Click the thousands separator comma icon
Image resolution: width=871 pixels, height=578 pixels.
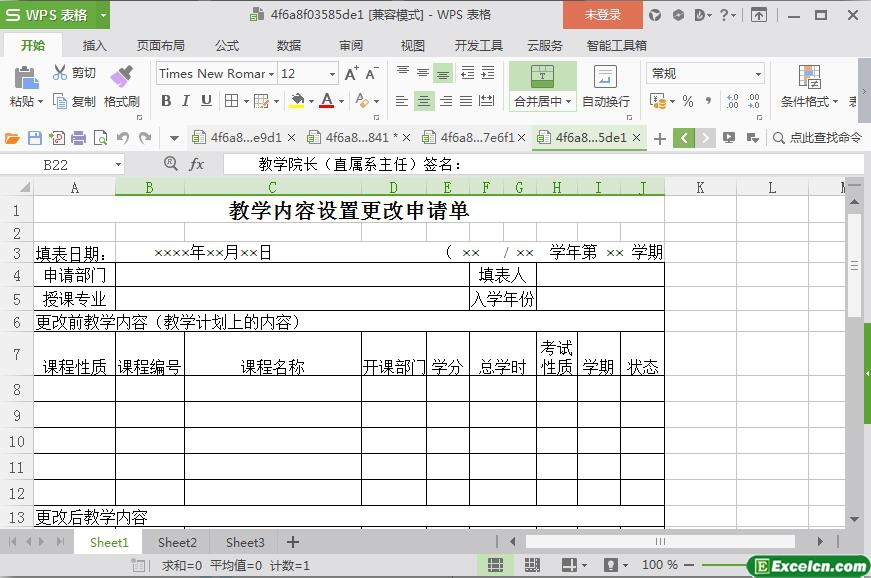click(x=708, y=101)
